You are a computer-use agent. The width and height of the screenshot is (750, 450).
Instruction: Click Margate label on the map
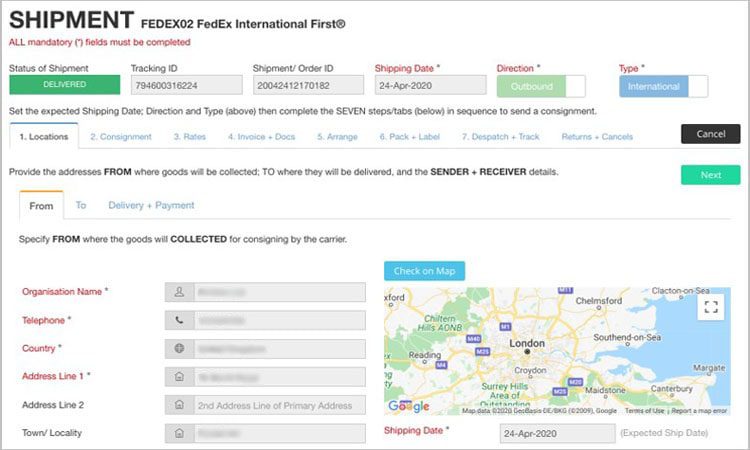(709, 368)
